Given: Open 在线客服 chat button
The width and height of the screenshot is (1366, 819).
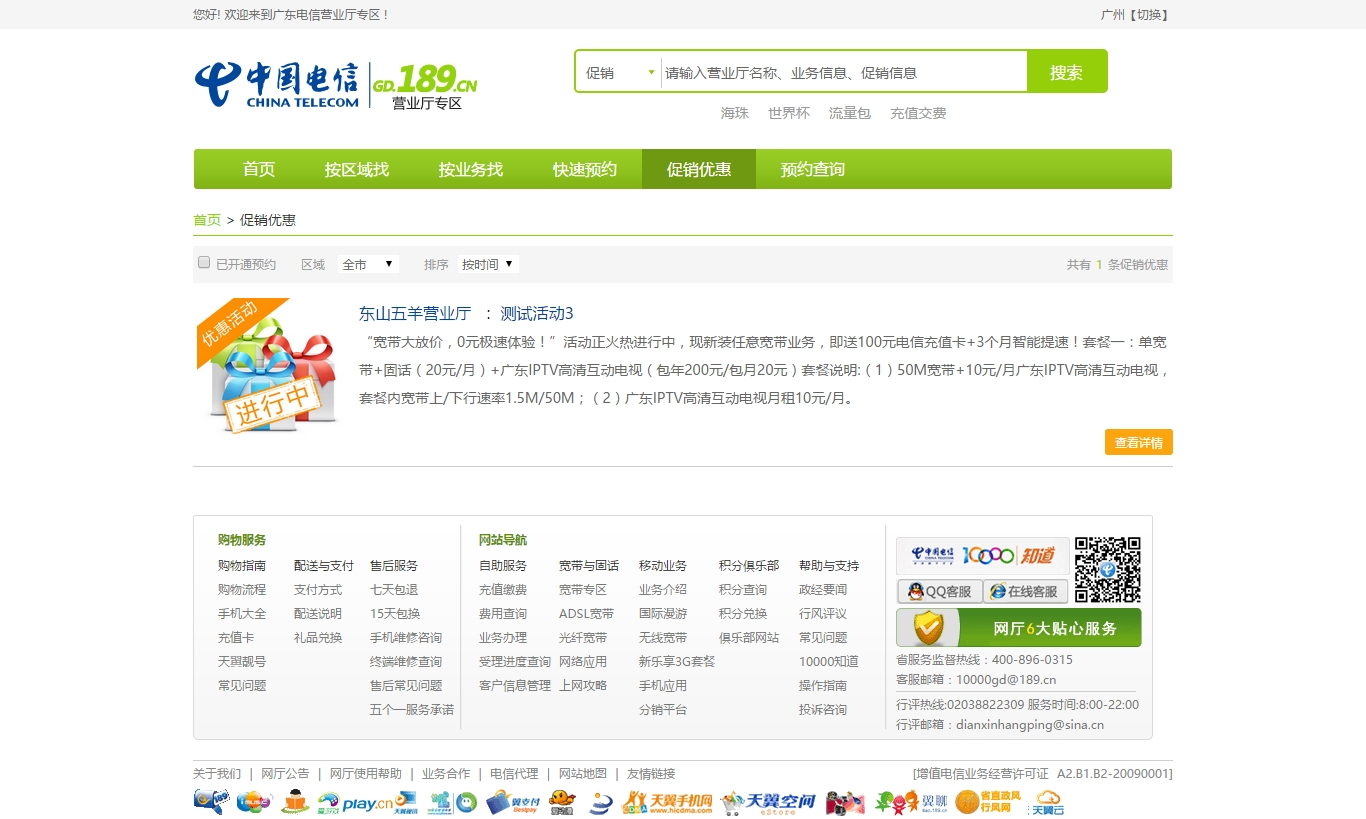Looking at the screenshot, I should [1025, 591].
